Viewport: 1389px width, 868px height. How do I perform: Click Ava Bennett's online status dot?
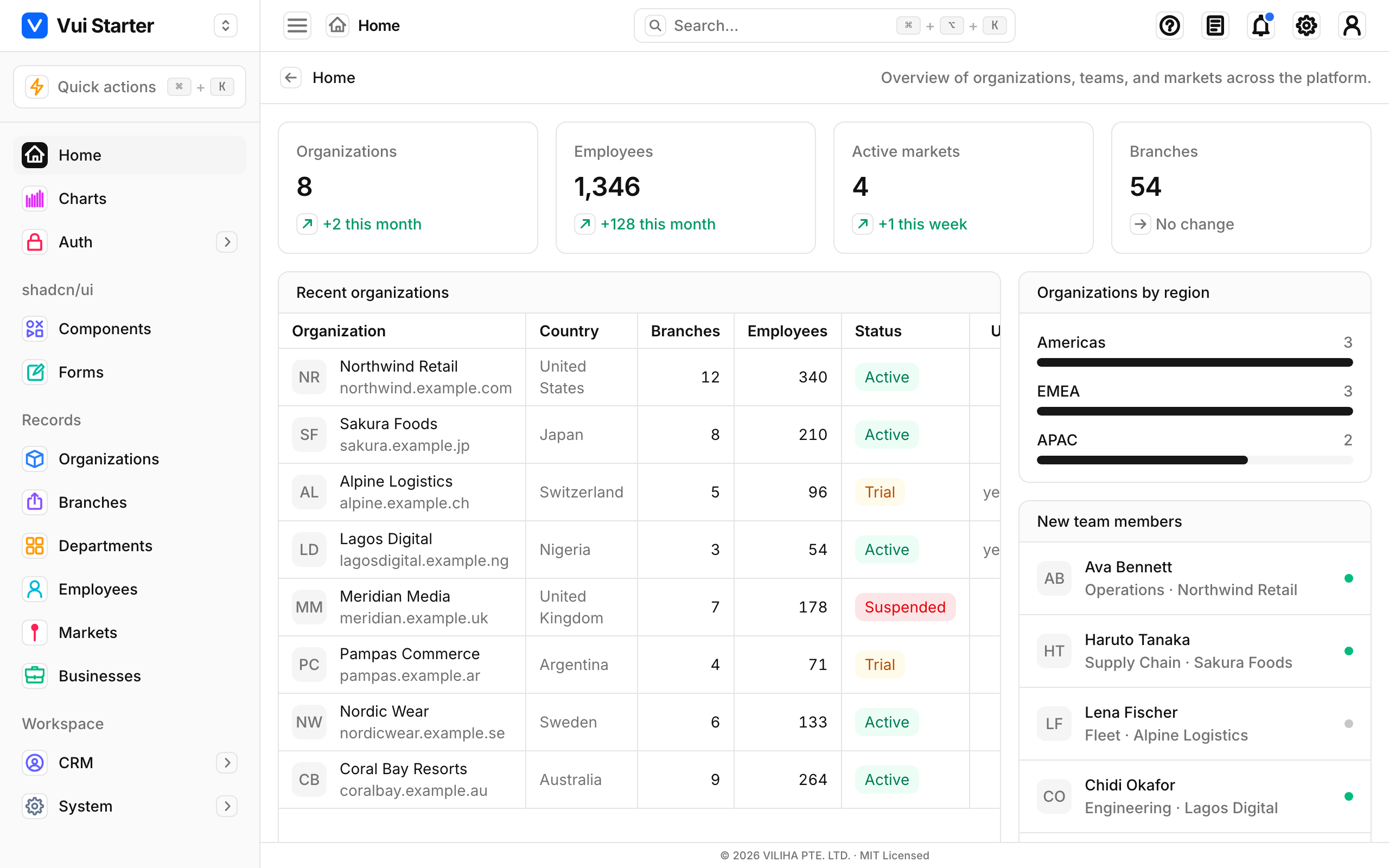coord(1348,578)
